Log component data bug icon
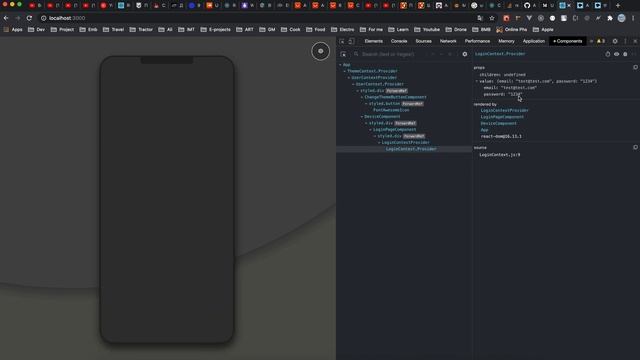The width and height of the screenshot is (640, 360). click(625, 54)
